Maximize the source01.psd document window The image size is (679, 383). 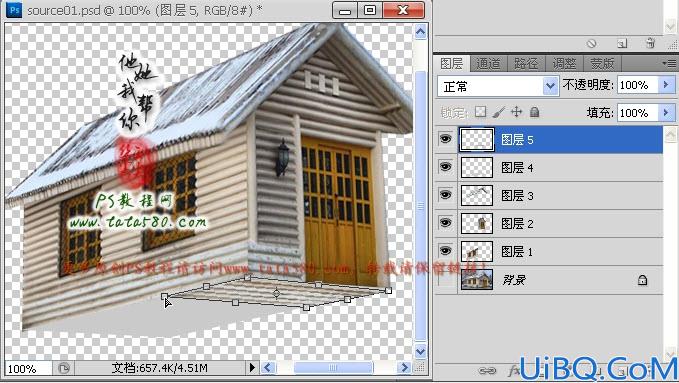click(370, 10)
